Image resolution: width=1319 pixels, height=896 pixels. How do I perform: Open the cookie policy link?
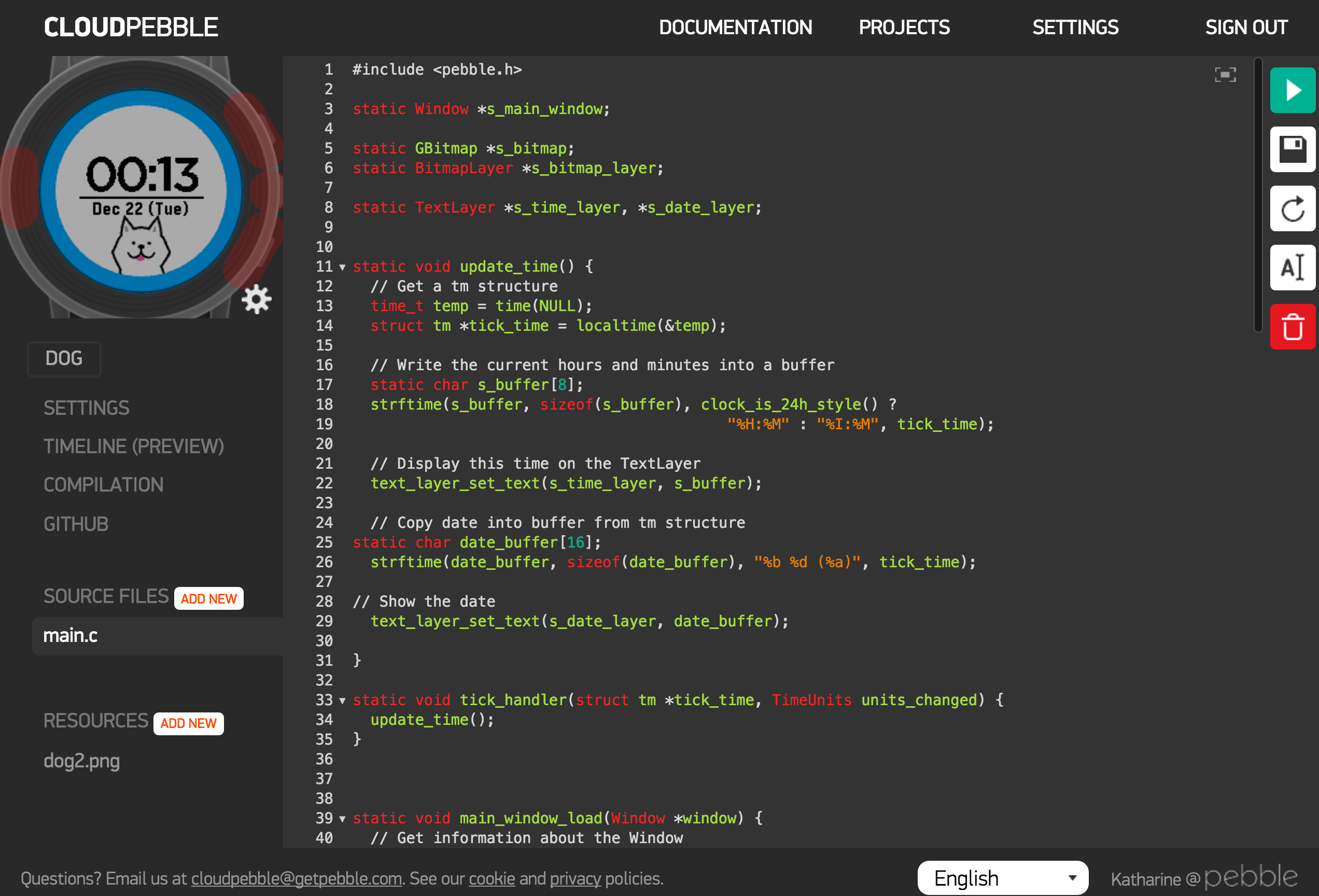(x=492, y=878)
